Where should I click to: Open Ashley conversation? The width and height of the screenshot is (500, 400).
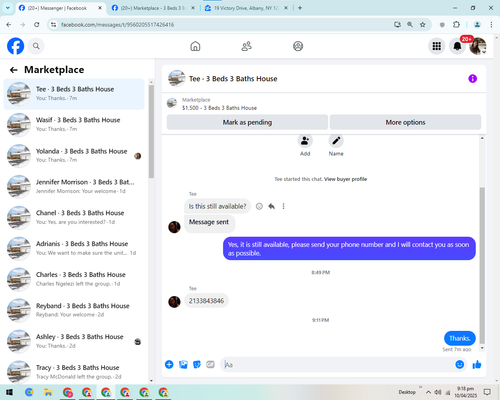pyautogui.click(x=74, y=341)
